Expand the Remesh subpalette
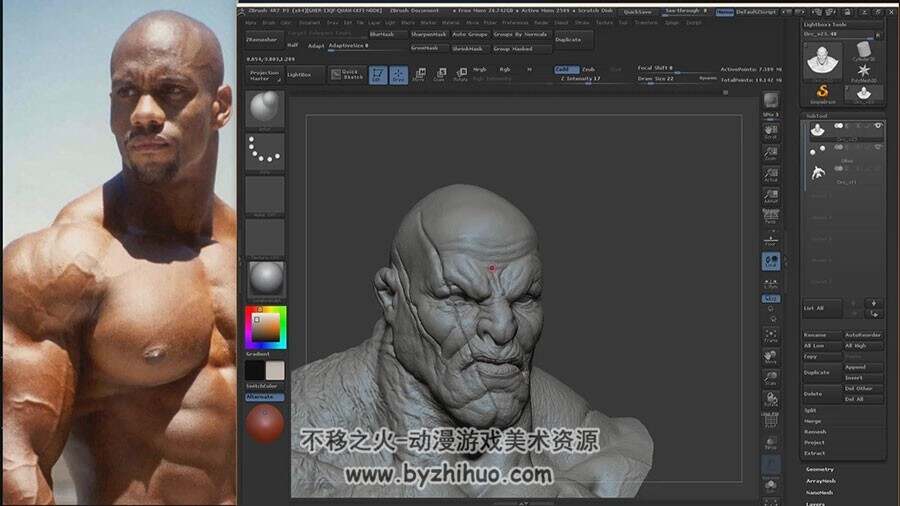 (814, 431)
